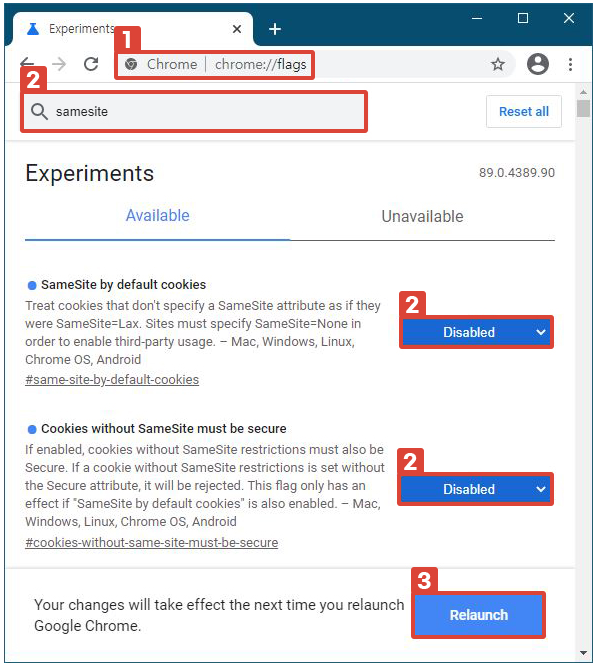The width and height of the screenshot is (596, 669).
Task: Click the vertical scrollbar thumb
Action: pyautogui.click(x=583, y=108)
